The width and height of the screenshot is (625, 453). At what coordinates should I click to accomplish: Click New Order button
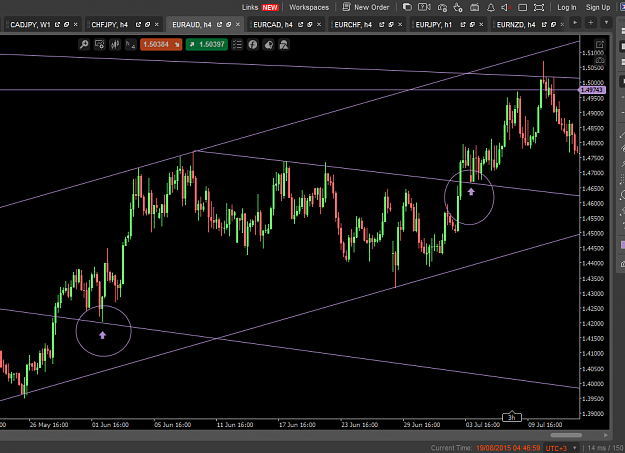click(366, 7)
